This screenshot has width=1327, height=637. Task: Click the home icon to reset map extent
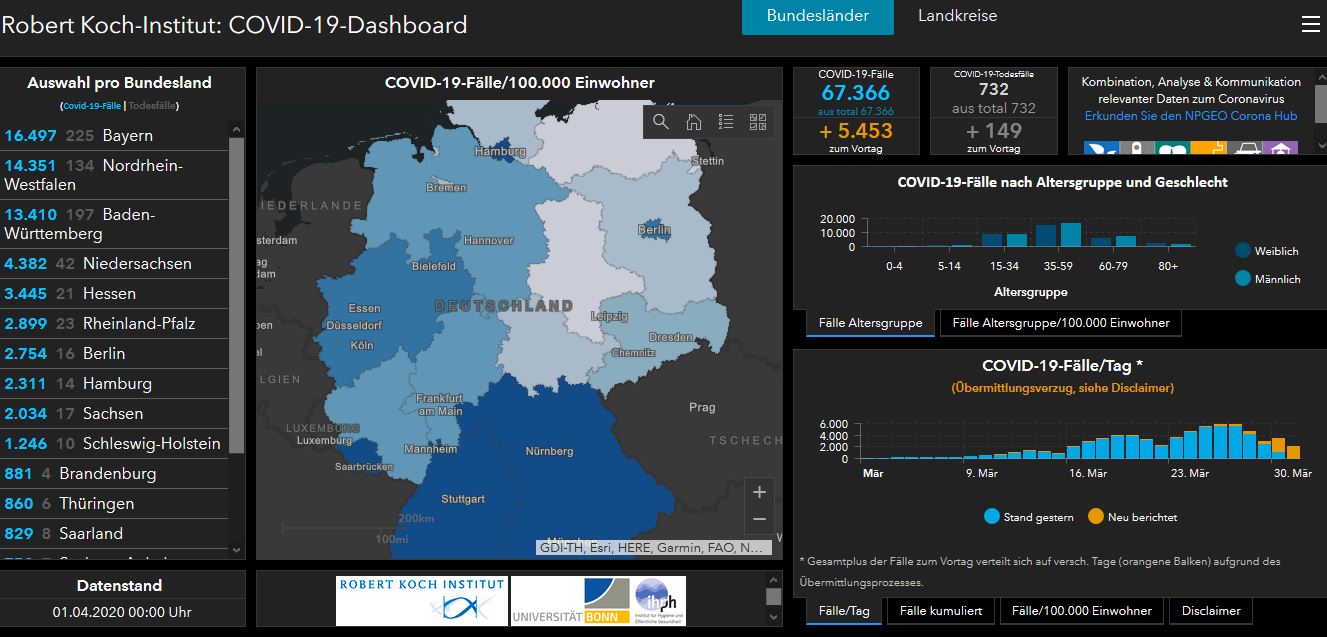(693, 122)
